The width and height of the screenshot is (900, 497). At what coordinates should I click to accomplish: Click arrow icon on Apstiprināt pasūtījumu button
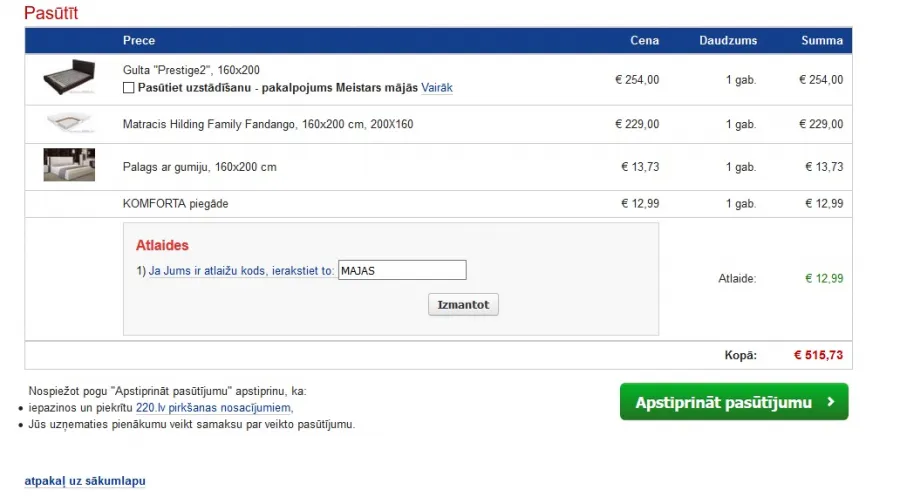coord(831,402)
